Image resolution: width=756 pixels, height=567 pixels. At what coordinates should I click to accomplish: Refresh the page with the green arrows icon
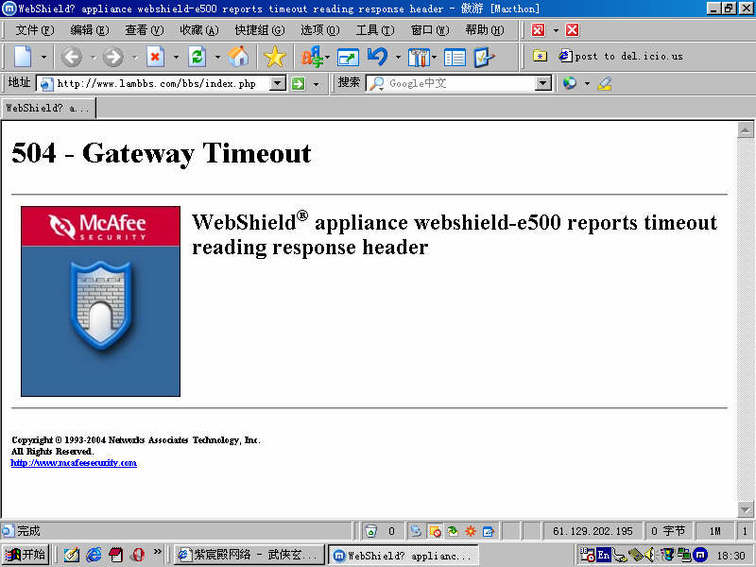coord(197,57)
